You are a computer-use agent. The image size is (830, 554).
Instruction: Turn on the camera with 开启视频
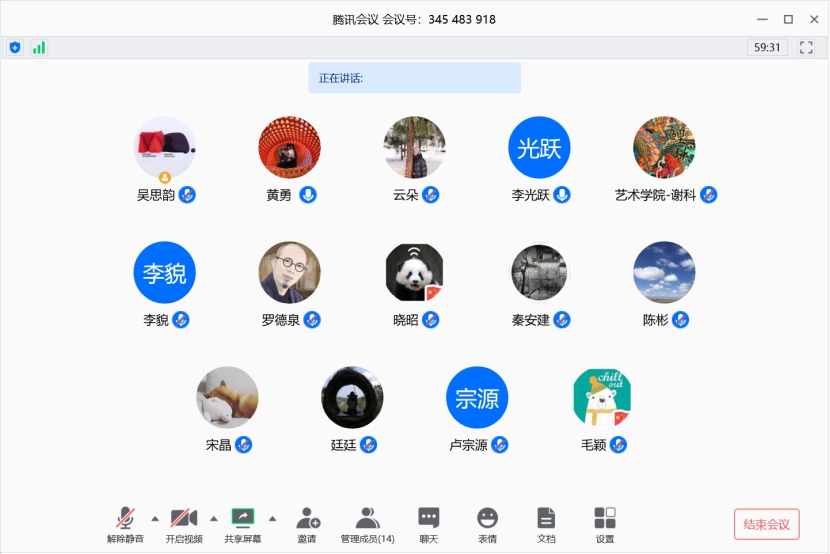coord(184,524)
